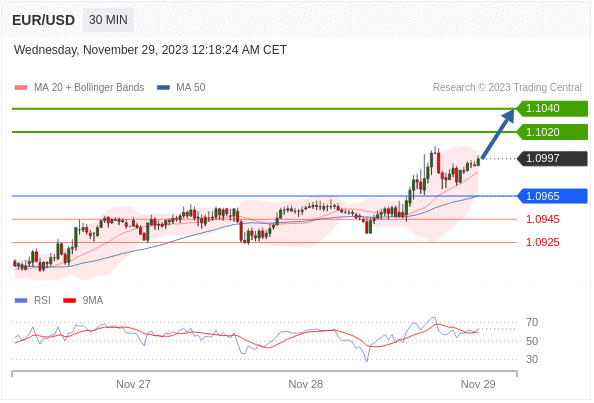Click the EUR/USD pair title
594x403 pixels.
[x=44, y=20]
